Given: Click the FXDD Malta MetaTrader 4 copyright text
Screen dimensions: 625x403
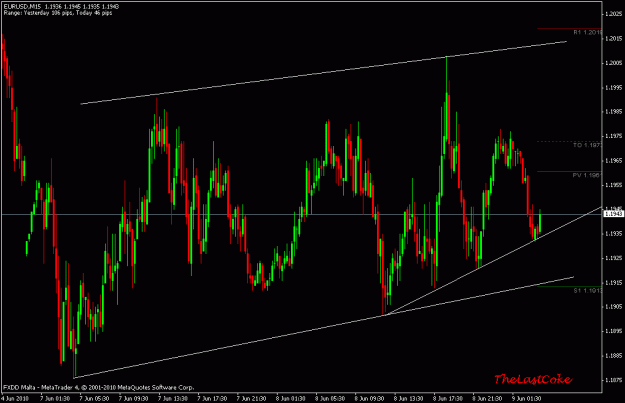Looking at the screenshot, I should click(98, 387).
